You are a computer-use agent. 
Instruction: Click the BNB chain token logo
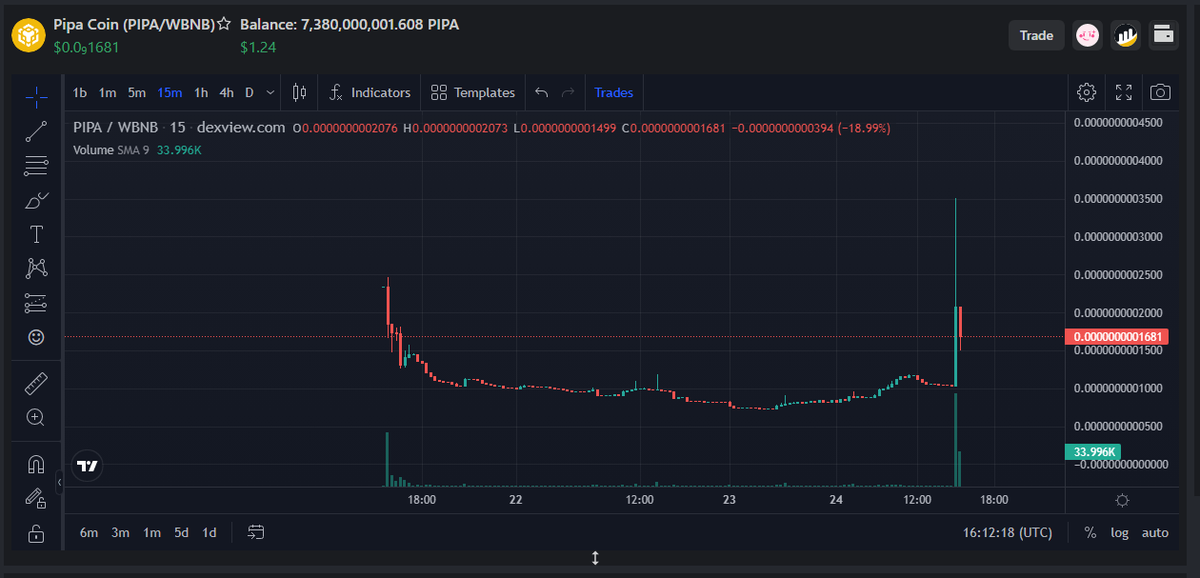29,35
